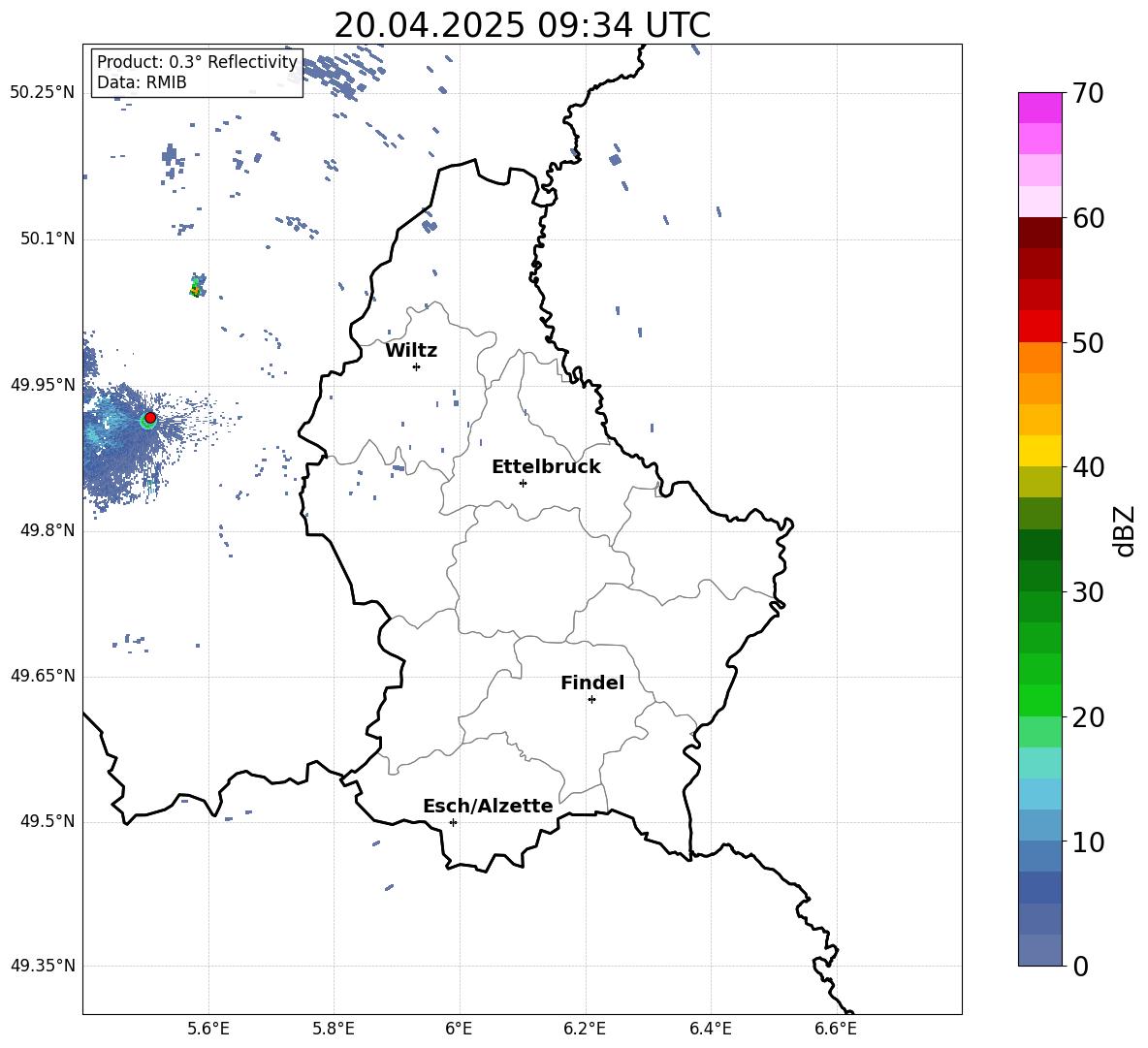Select the Ettelbruck city label

(x=546, y=467)
